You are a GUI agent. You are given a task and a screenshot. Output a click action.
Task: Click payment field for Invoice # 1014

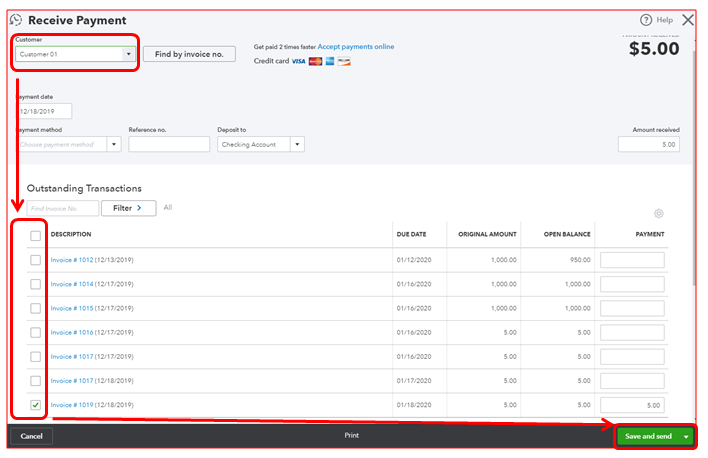(x=632, y=284)
